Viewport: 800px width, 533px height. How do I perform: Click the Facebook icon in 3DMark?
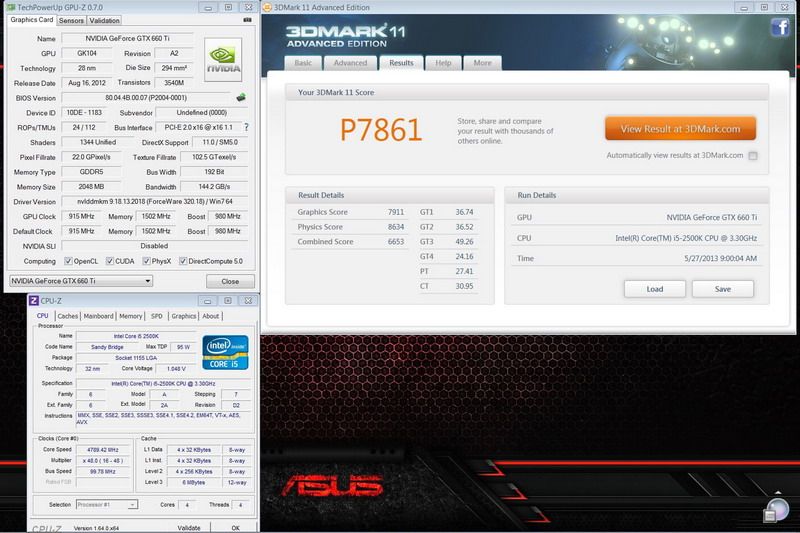779,27
